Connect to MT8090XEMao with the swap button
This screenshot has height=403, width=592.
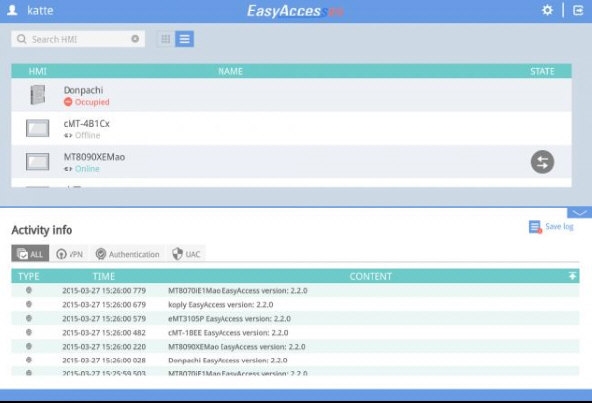[x=543, y=162]
